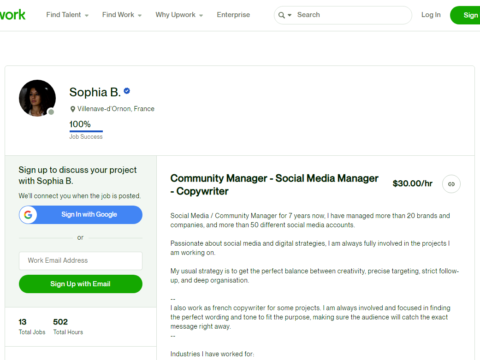Click the green Sign Up button
The width and height of the screenshot is (480, 360).
point(465,15)
